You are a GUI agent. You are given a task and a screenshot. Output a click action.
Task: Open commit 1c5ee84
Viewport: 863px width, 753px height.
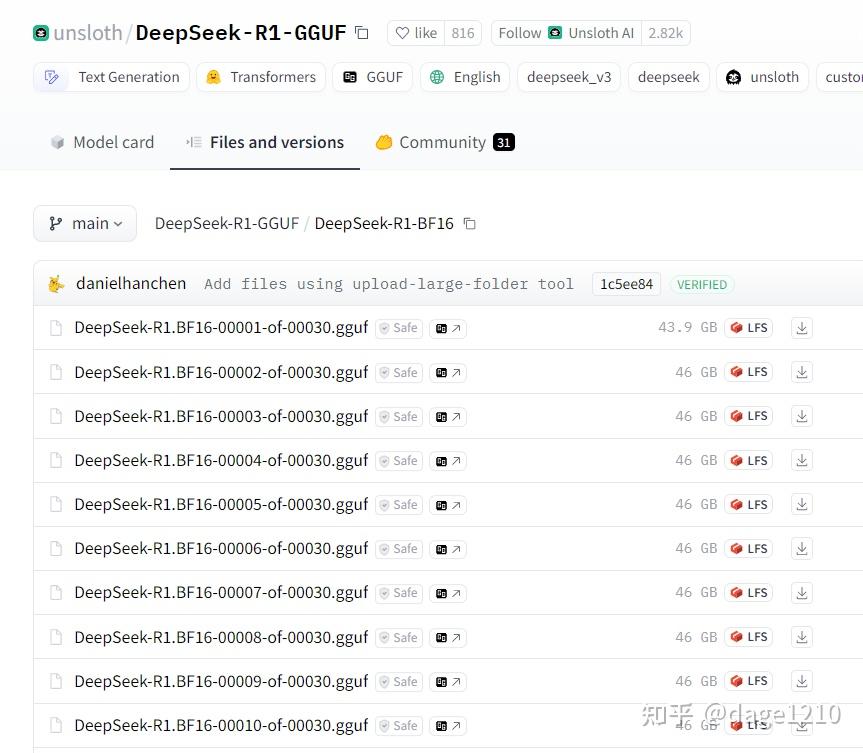[626, 284]
